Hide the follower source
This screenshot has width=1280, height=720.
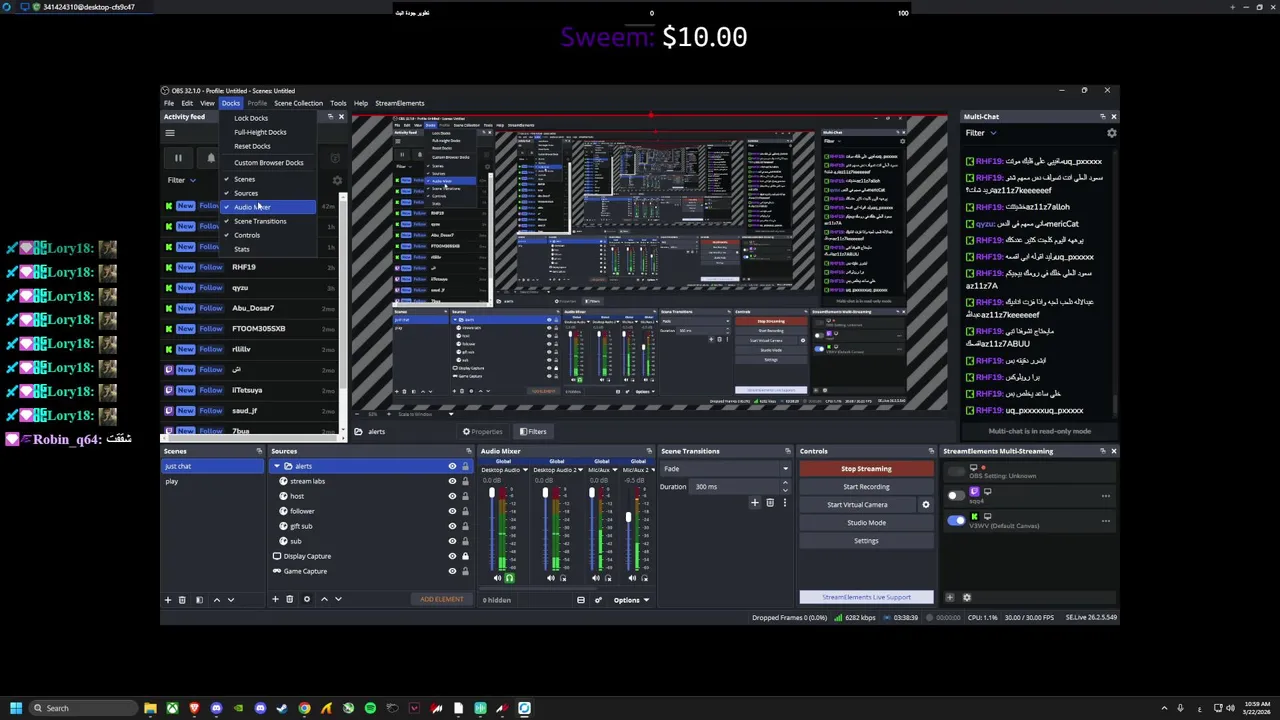point(452,511)
